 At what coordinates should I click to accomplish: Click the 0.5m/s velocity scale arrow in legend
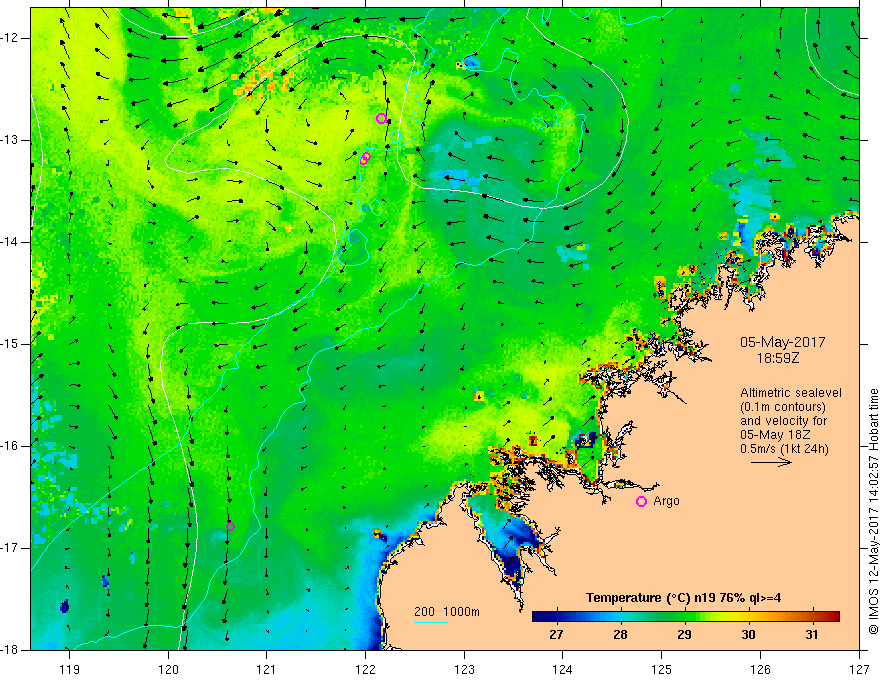tap(771, 462)
